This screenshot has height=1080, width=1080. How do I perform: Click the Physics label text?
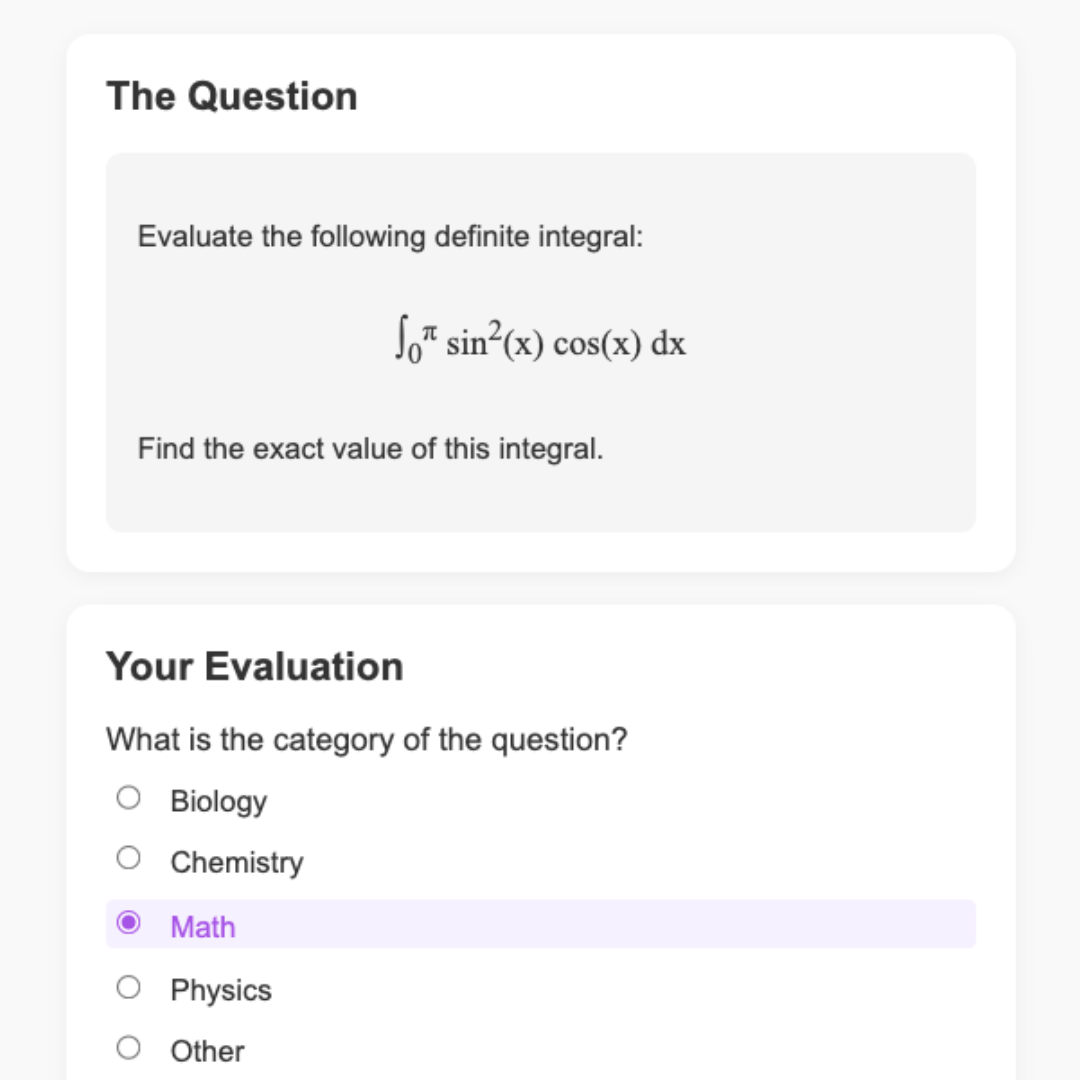tap(220, 989)
